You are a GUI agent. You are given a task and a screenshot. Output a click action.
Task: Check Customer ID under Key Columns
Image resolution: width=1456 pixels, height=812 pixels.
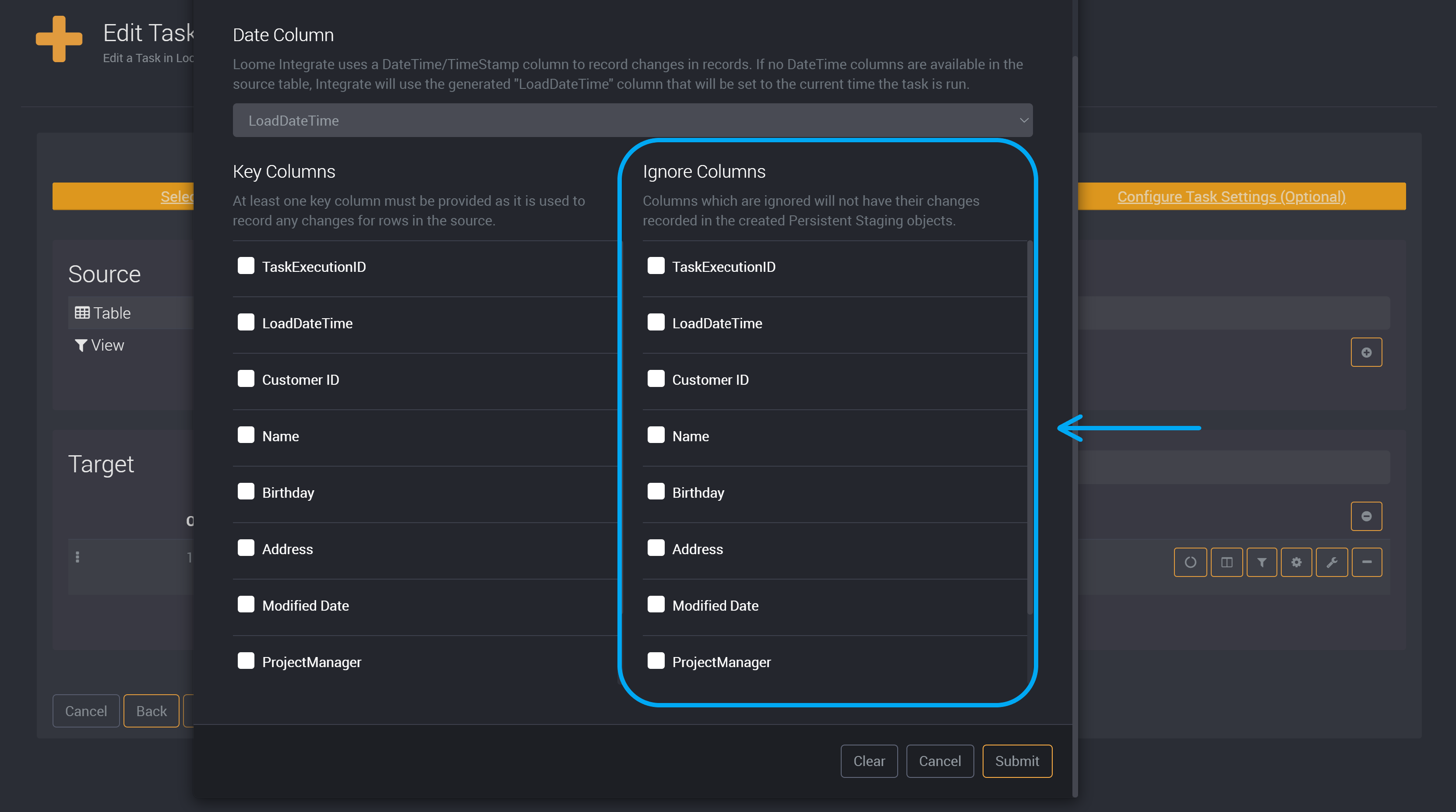point(246,379)
